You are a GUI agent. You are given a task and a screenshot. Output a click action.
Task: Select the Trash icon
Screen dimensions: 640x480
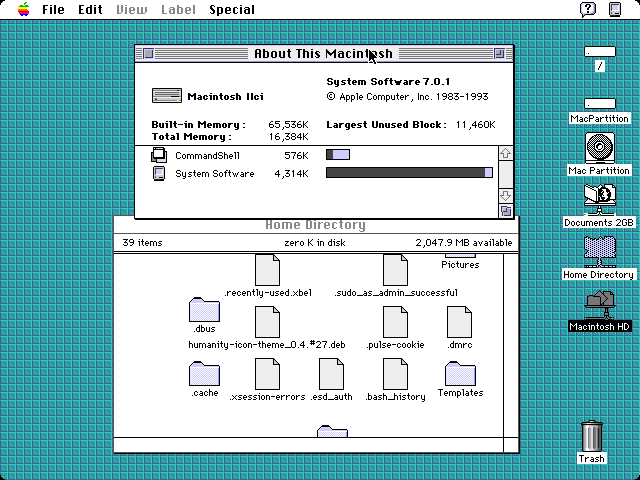(591, 436)
